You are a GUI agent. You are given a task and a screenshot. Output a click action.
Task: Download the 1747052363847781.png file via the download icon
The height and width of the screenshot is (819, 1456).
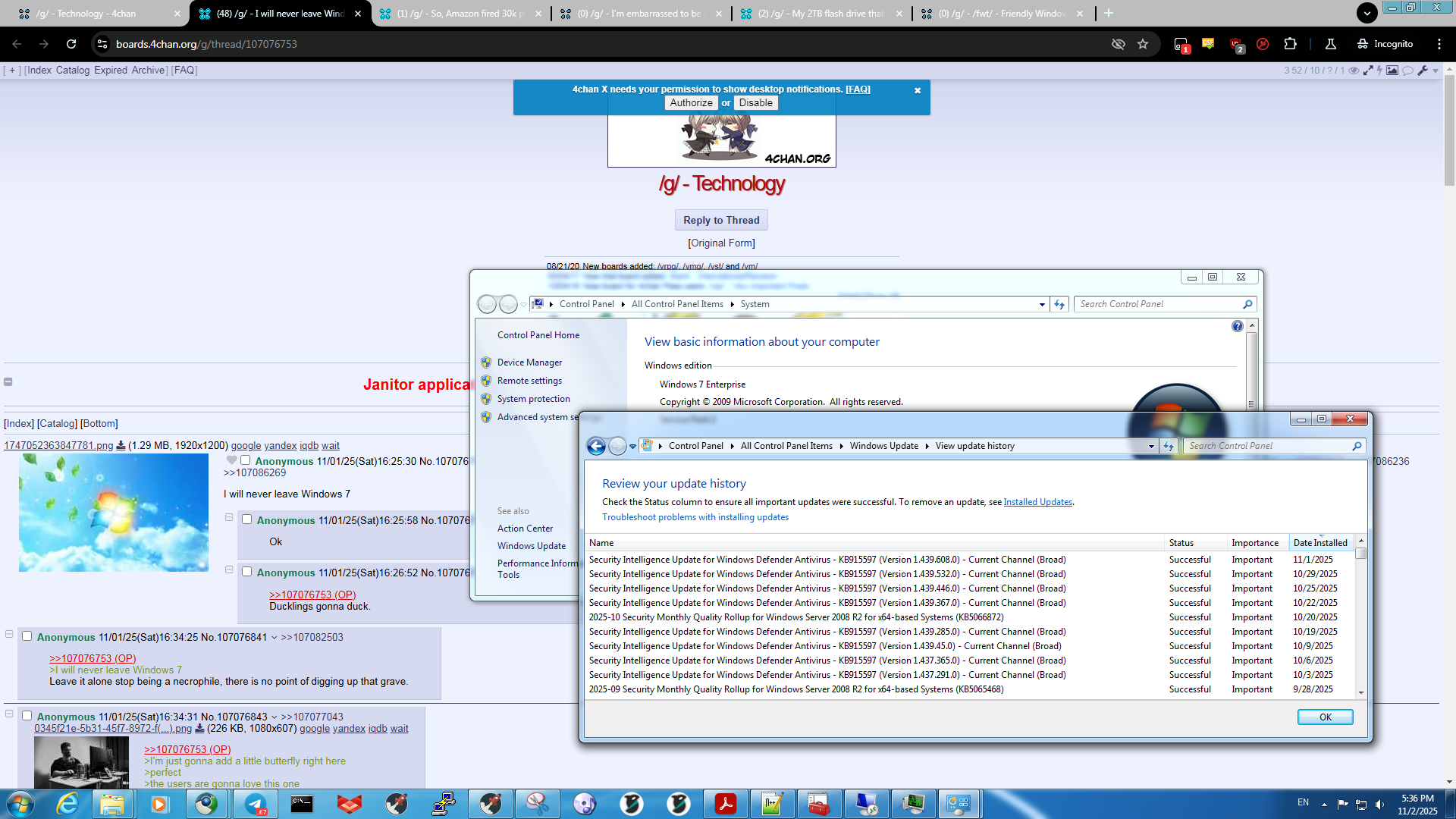click(x=121, y=446)
